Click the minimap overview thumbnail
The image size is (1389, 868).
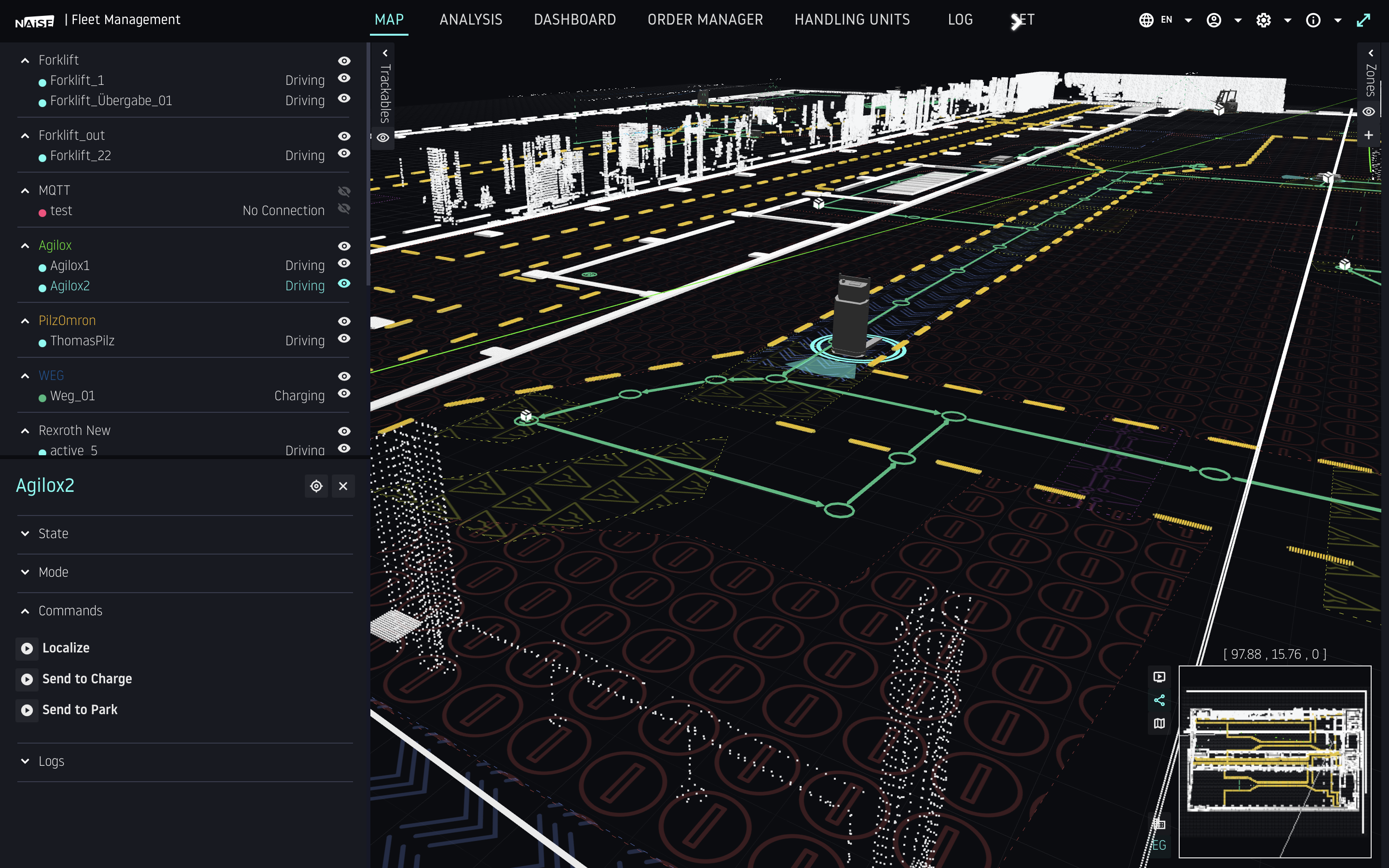pos(1274,761)
